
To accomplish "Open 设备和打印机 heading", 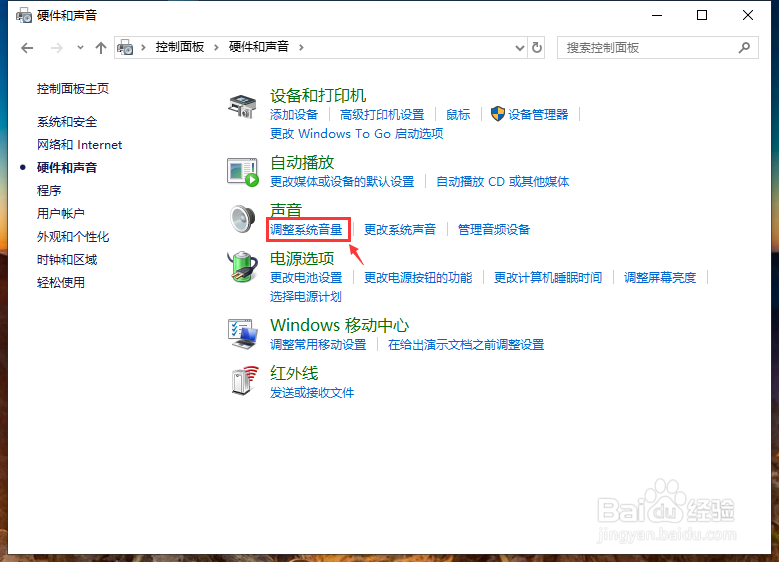I will coord(318,95).
